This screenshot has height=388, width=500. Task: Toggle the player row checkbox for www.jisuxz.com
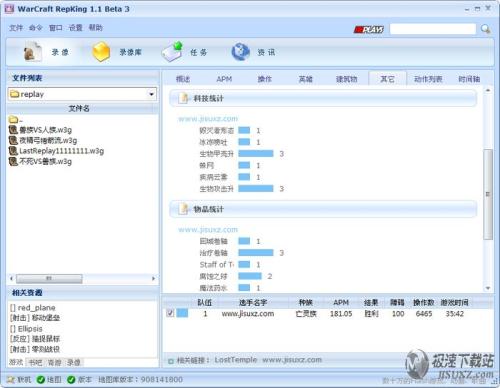(x=170, y=313)
